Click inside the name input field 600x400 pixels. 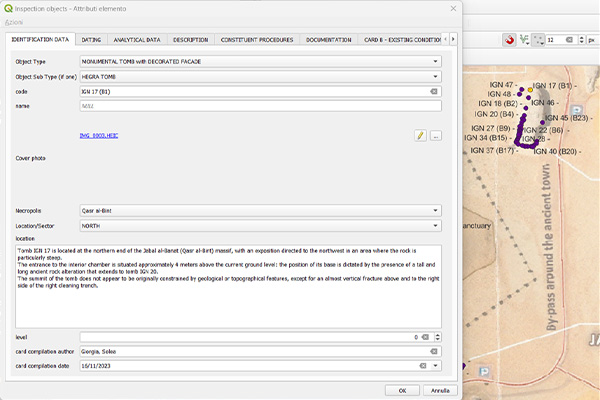(x=255, y=106)
